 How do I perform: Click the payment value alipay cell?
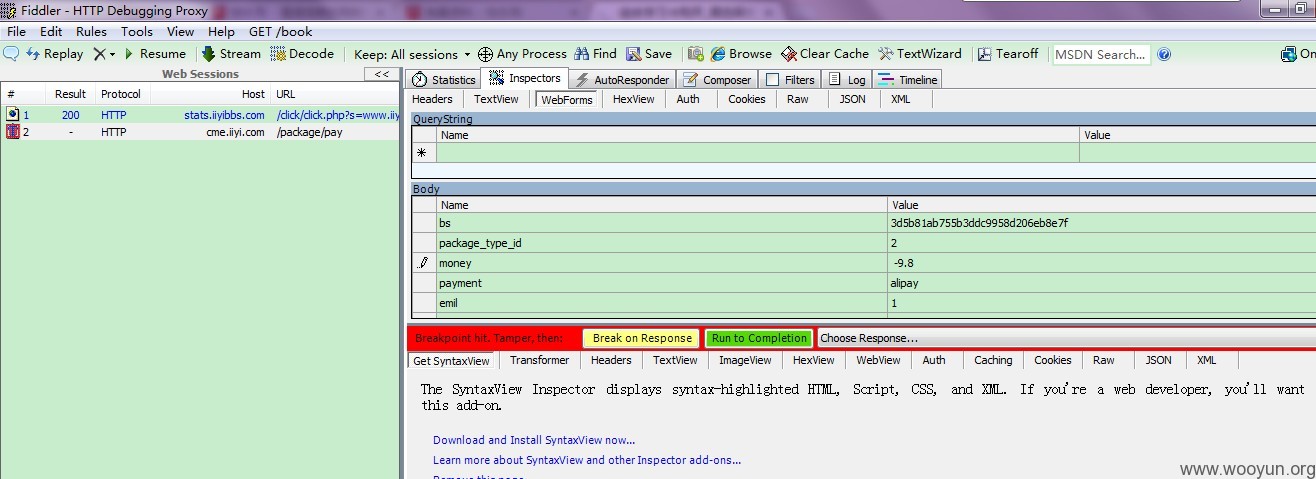[1102, 283]
